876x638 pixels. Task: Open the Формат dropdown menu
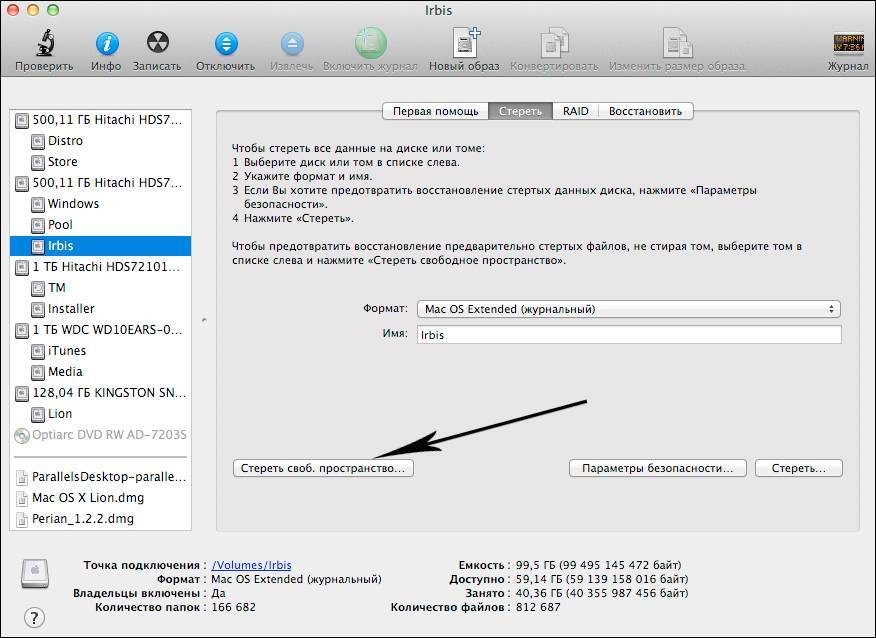click(629, 309)
